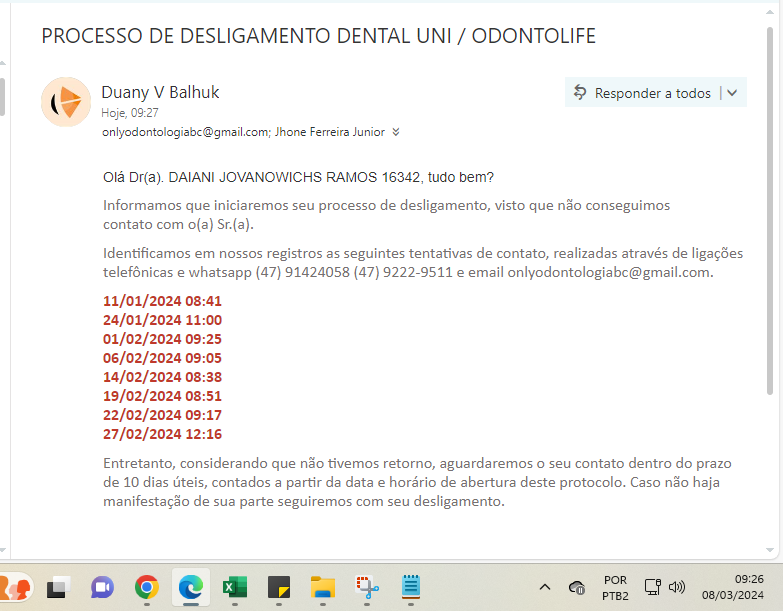Switch to Microsoft Edge in the taskbar

pos(191,587)
